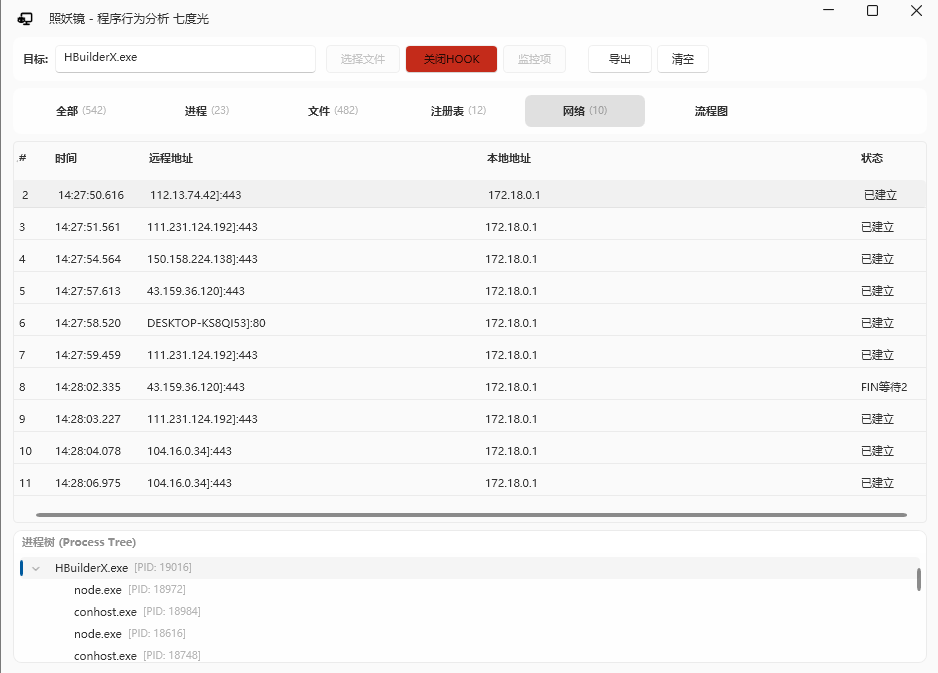Select the row timestamped 14:27:59.459
The image size is (938, 673).
tap(470, 355)
